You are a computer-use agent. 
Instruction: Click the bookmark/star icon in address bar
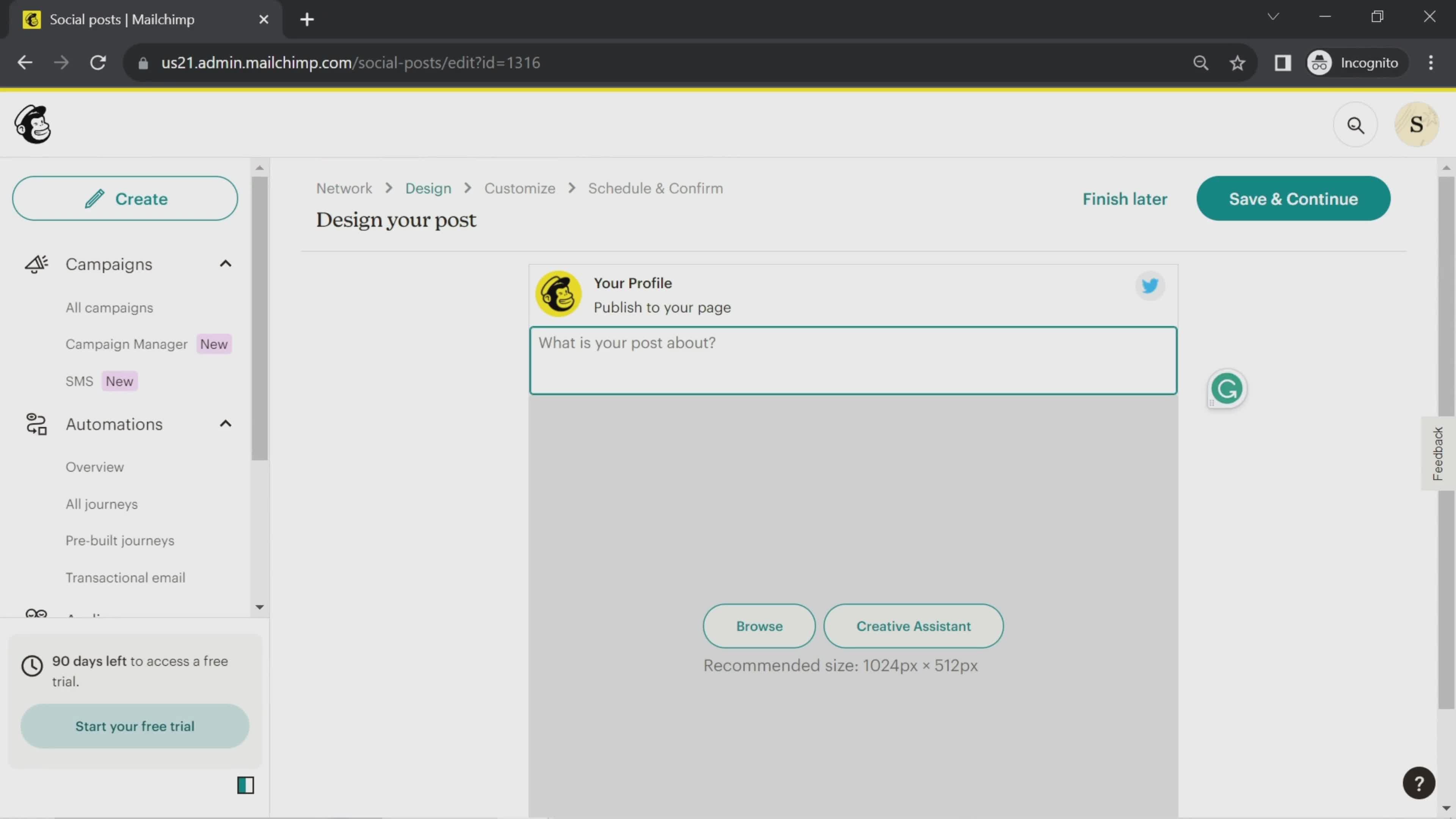[x=1238, y=62]
